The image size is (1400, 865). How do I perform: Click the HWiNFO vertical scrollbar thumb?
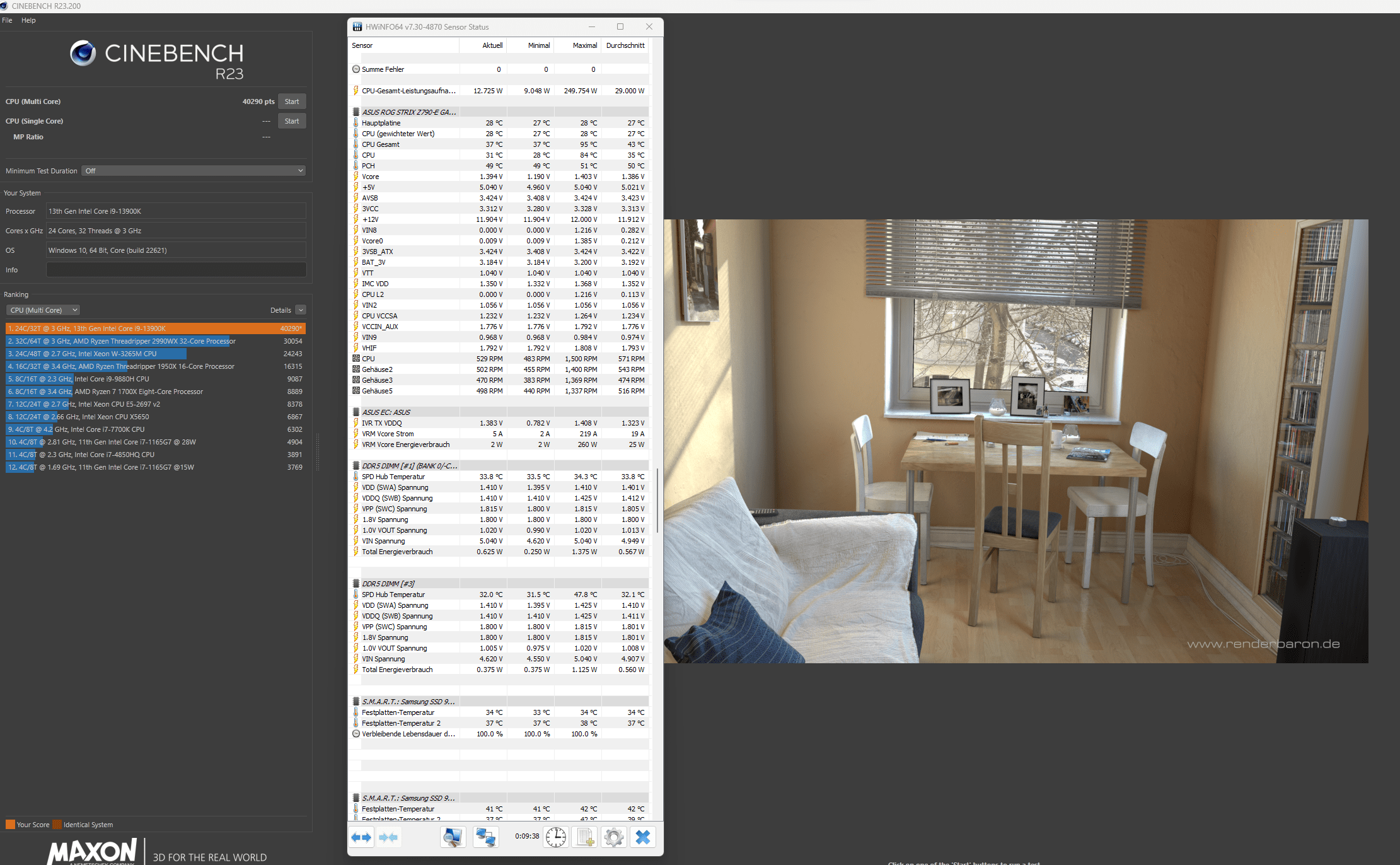coord(657,501)
